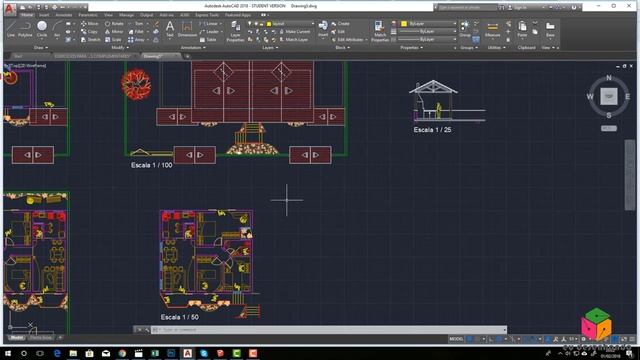Expand the Modify panel
The height and width of the screenshot is (360, 640).
(120, 48)
